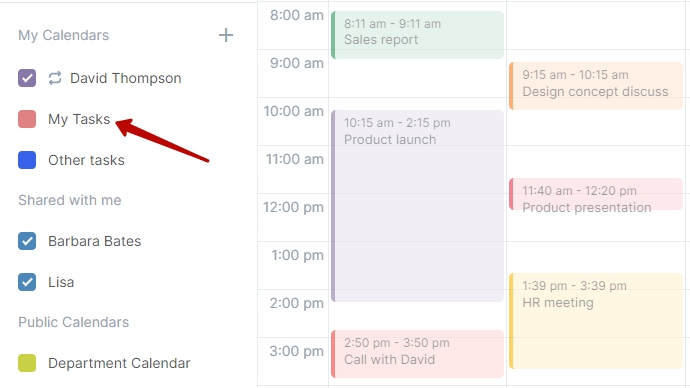This screenshot has width=690, height=388.
Task: Open the Product launch event
Action: (x=417, y=206)
